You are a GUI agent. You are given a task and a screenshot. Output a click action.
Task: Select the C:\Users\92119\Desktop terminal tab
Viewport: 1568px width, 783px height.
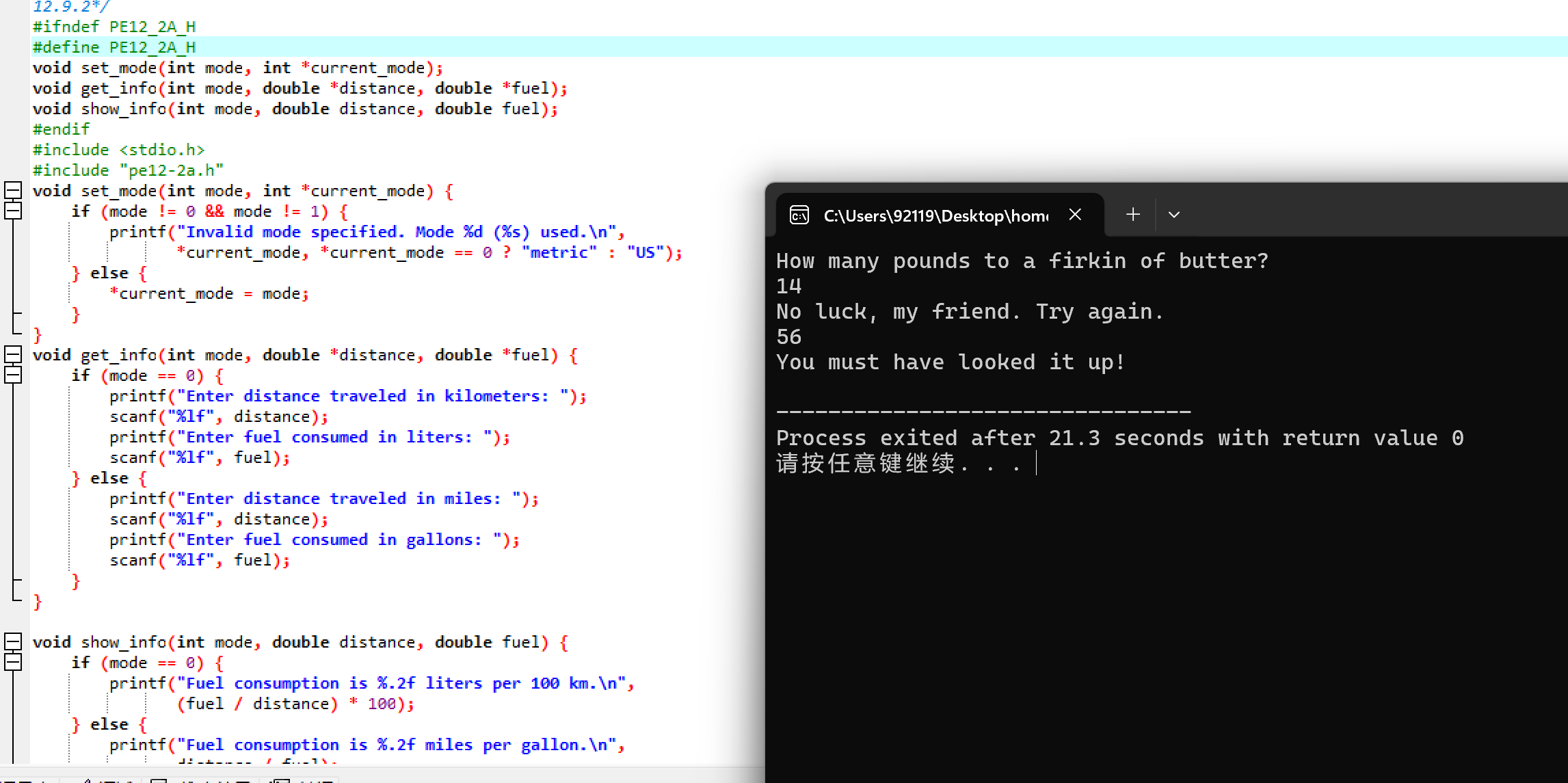[935, 215]
